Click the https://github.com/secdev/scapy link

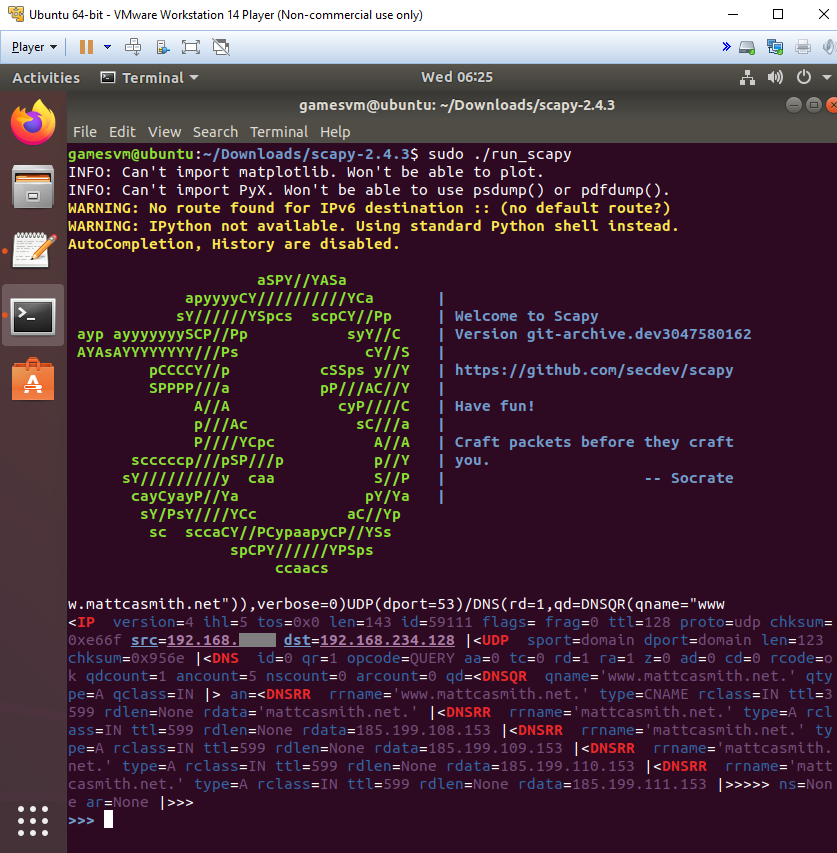click(594, 370)
